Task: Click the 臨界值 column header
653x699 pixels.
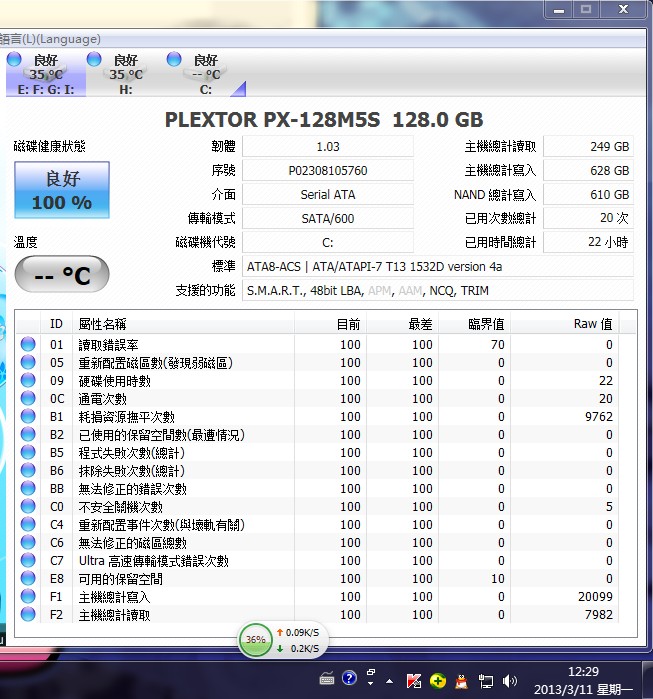Action: pyautogui.click(x=475, y=324)
